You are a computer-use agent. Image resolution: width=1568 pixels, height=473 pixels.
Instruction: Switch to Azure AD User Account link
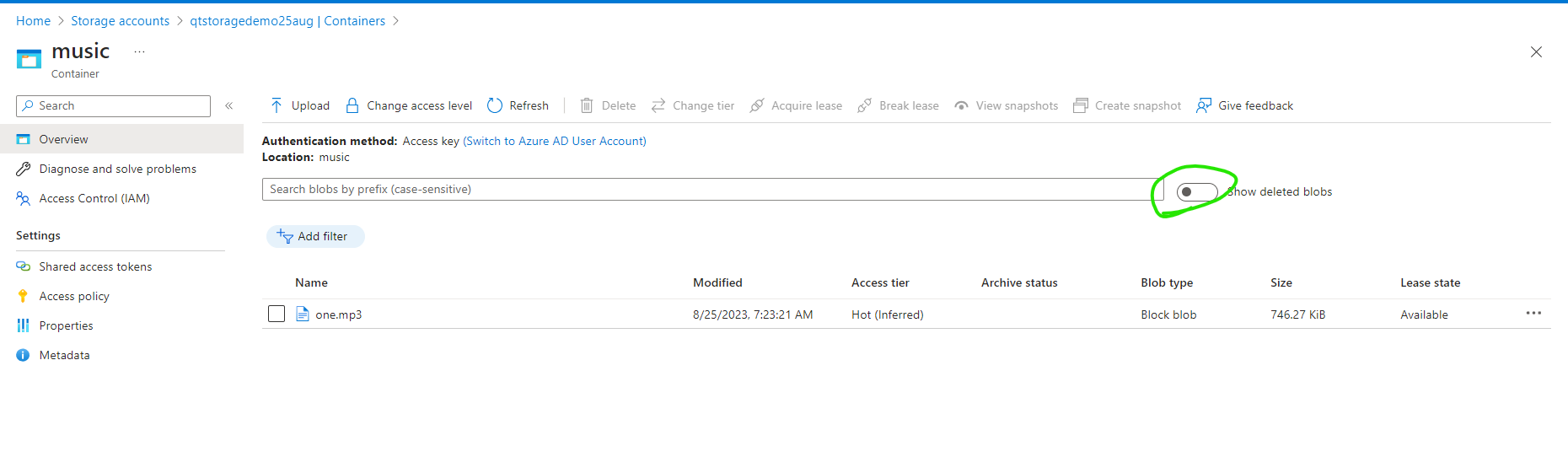tap(555, 141)
